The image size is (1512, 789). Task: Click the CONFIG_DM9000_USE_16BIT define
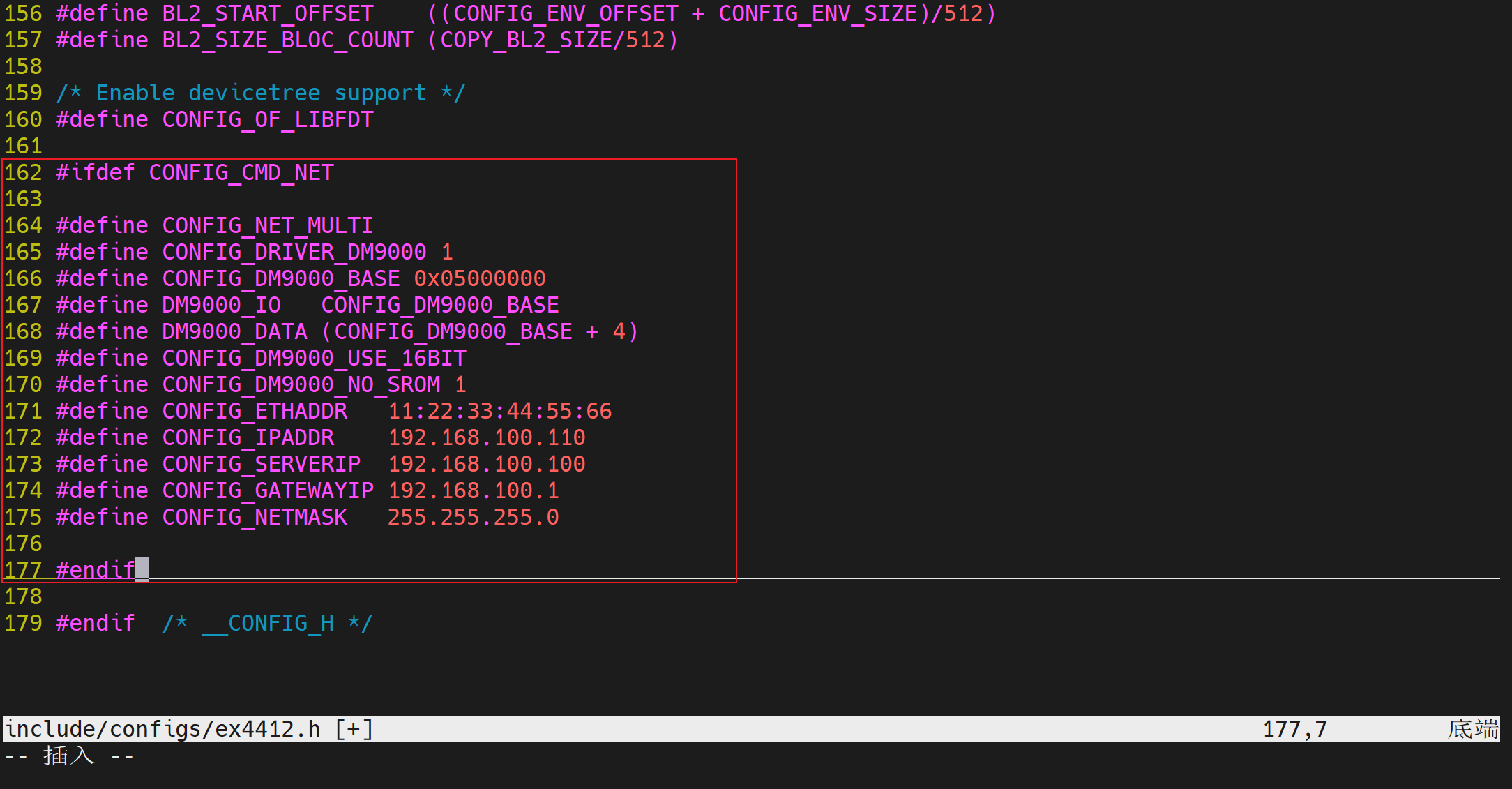[314, 358]
